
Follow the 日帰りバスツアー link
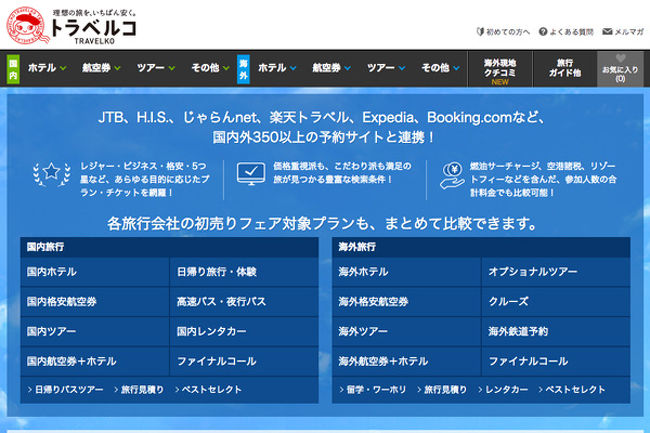tap(65, 390)
